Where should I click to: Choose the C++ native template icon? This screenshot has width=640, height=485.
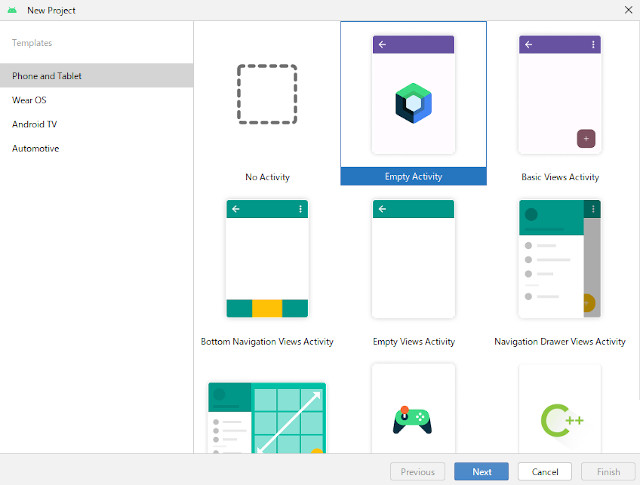point(562,420)
